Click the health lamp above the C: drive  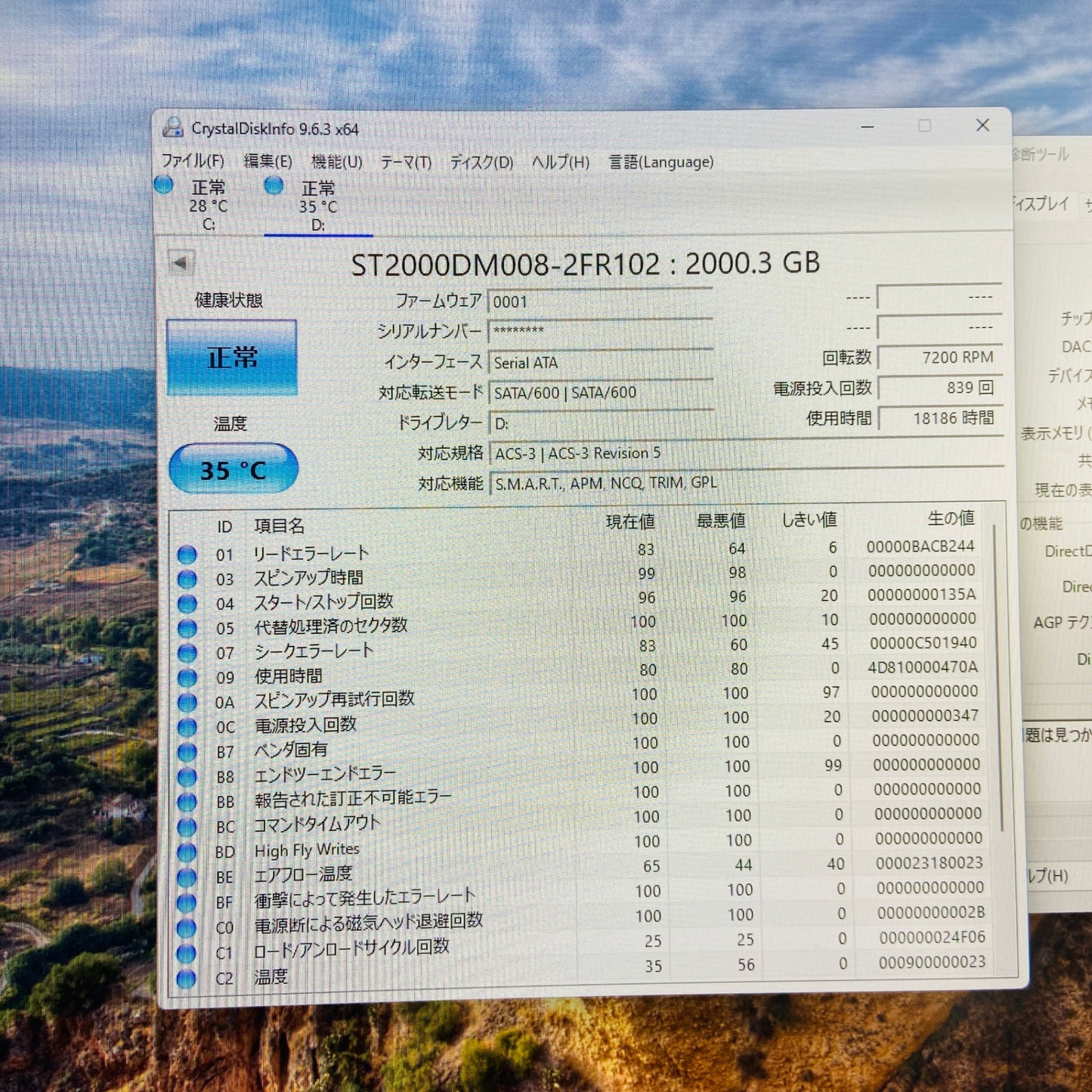tap(163, 184)
